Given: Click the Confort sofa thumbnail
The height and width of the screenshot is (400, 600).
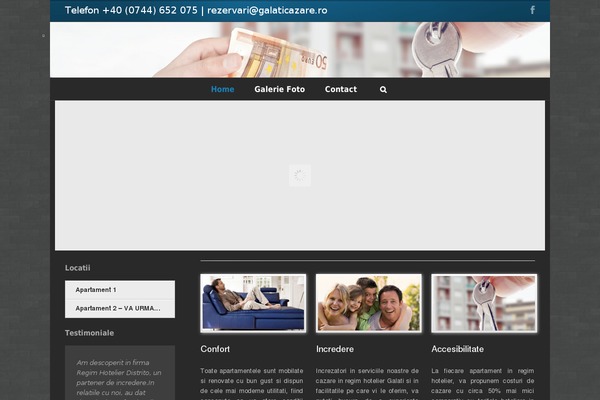Looking at the screenshot, I should click(253, 303).
